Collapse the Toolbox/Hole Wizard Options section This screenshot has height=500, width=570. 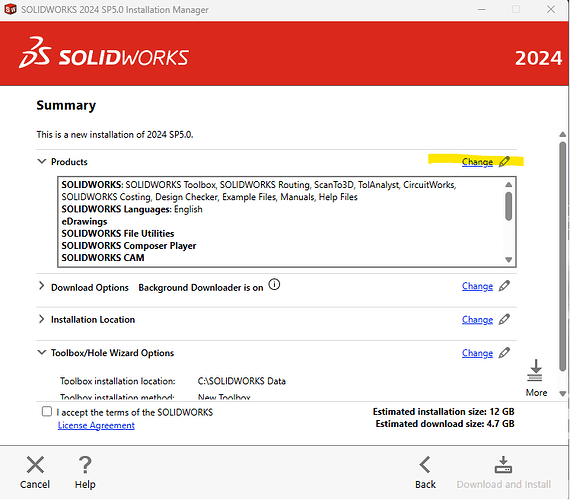[42, 352]
